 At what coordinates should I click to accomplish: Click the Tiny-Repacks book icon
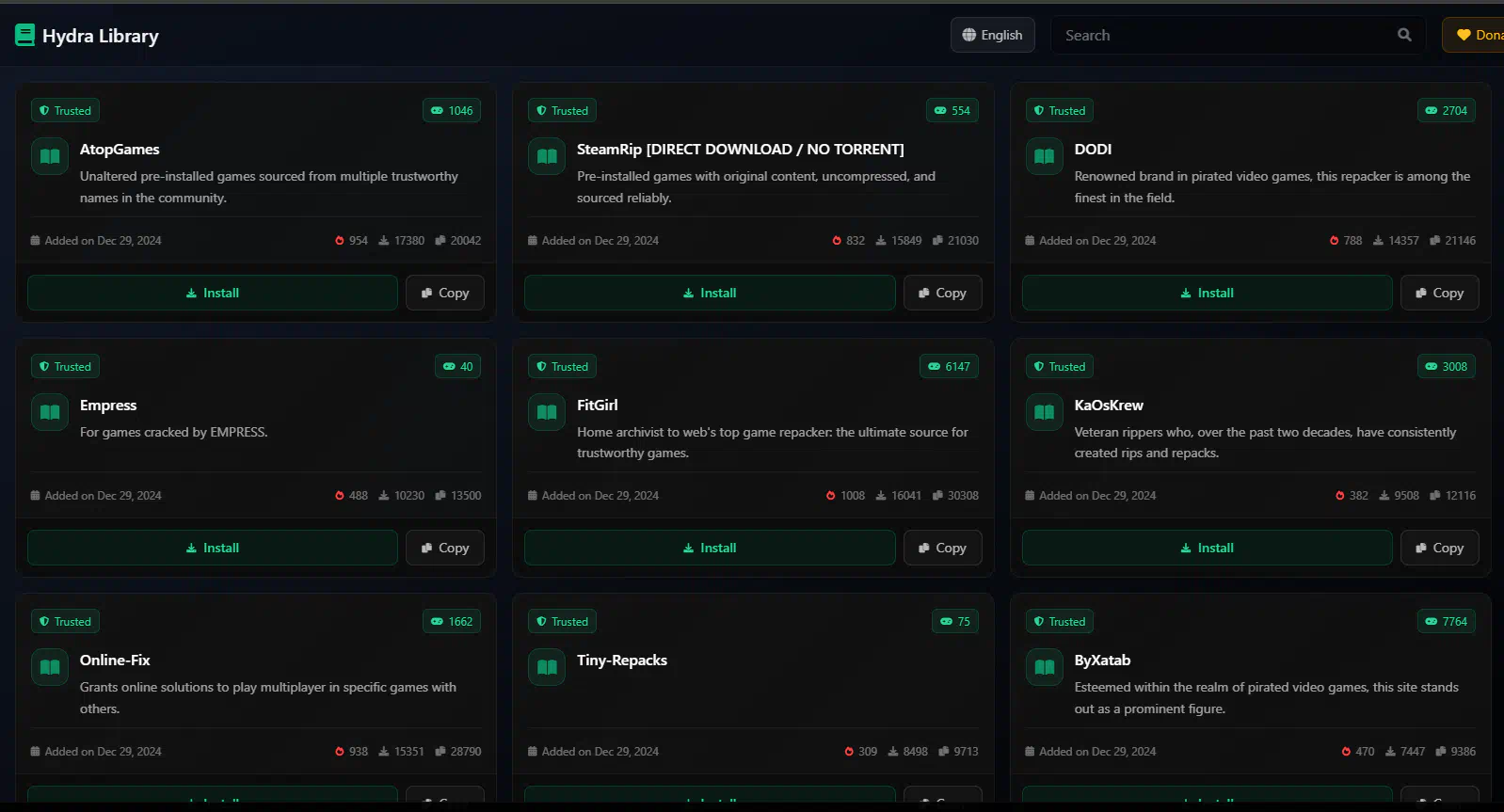pos(547,667)
